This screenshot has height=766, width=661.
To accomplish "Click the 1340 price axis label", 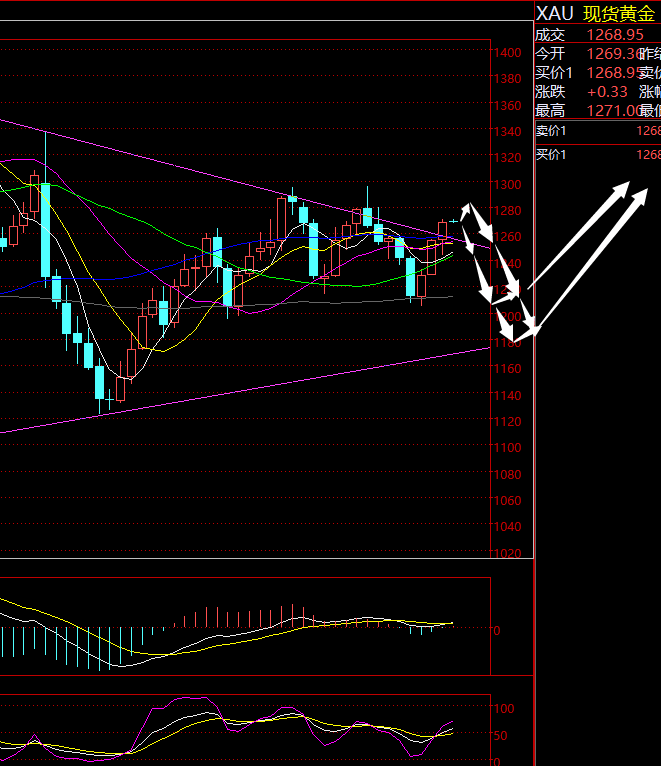I will (x=507, y=131).
